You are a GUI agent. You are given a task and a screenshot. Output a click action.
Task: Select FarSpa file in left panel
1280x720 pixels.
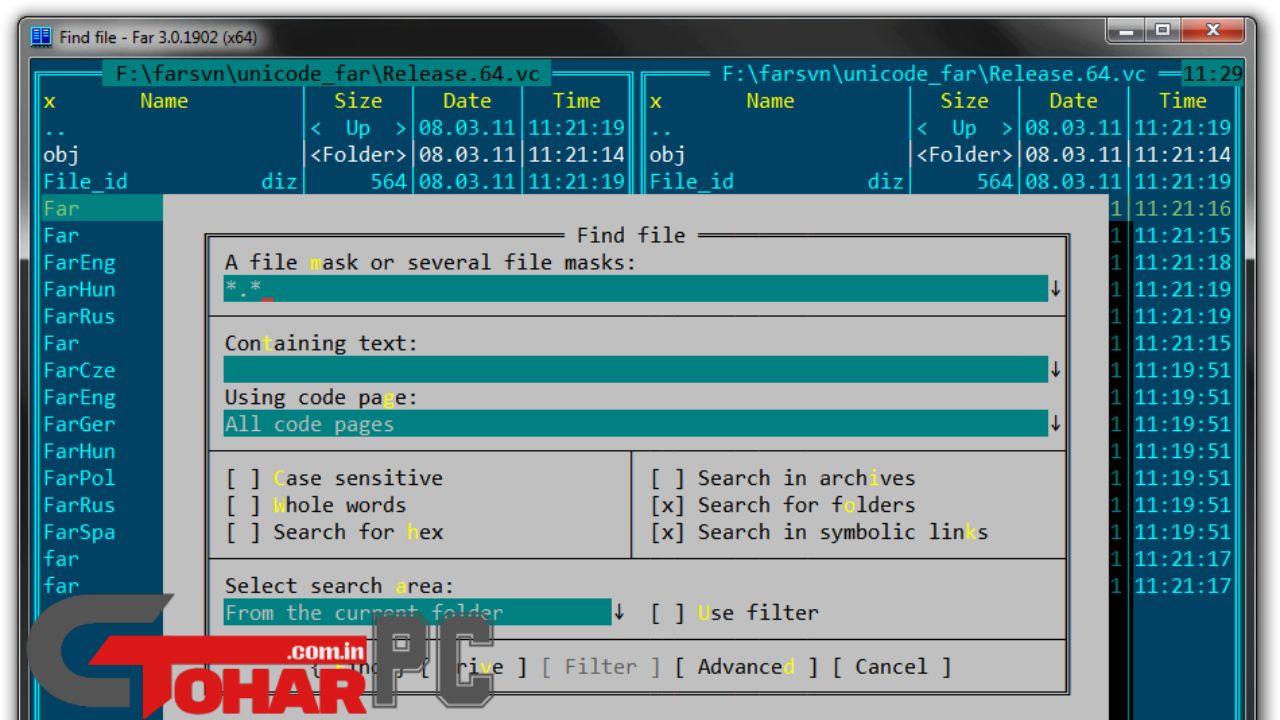[x=79, y=533]
